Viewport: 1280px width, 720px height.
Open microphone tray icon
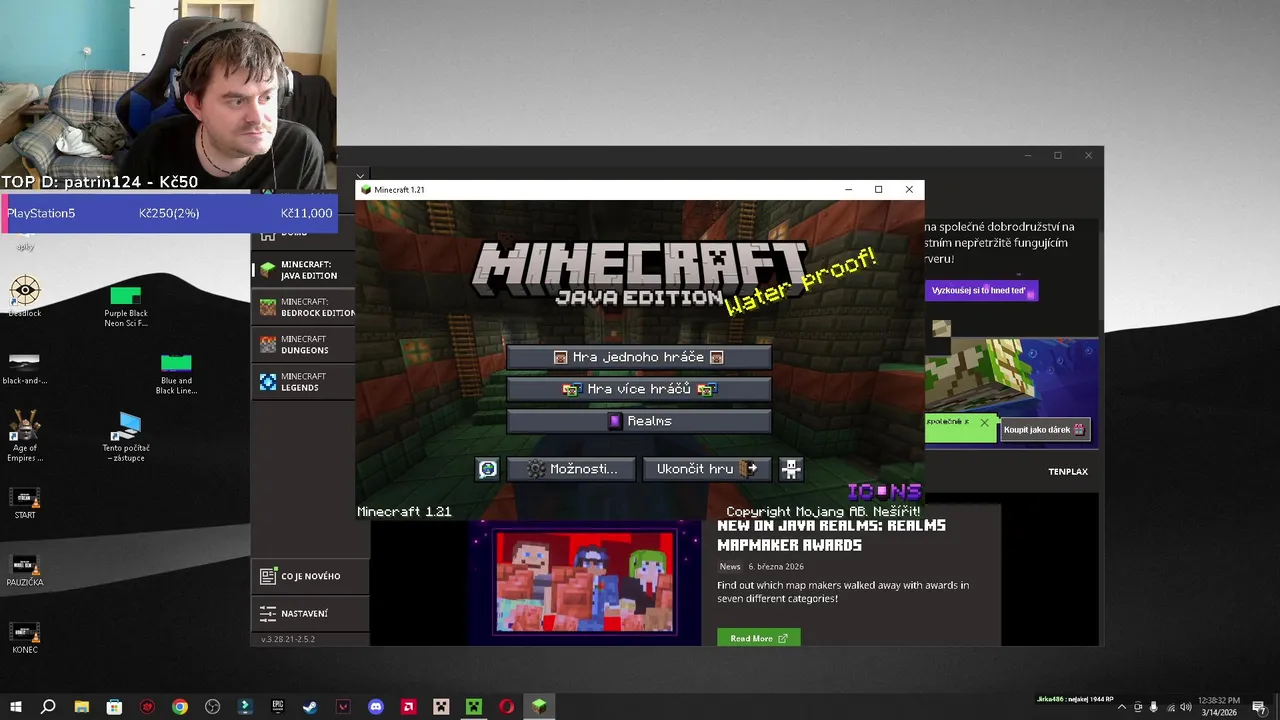1154,707
